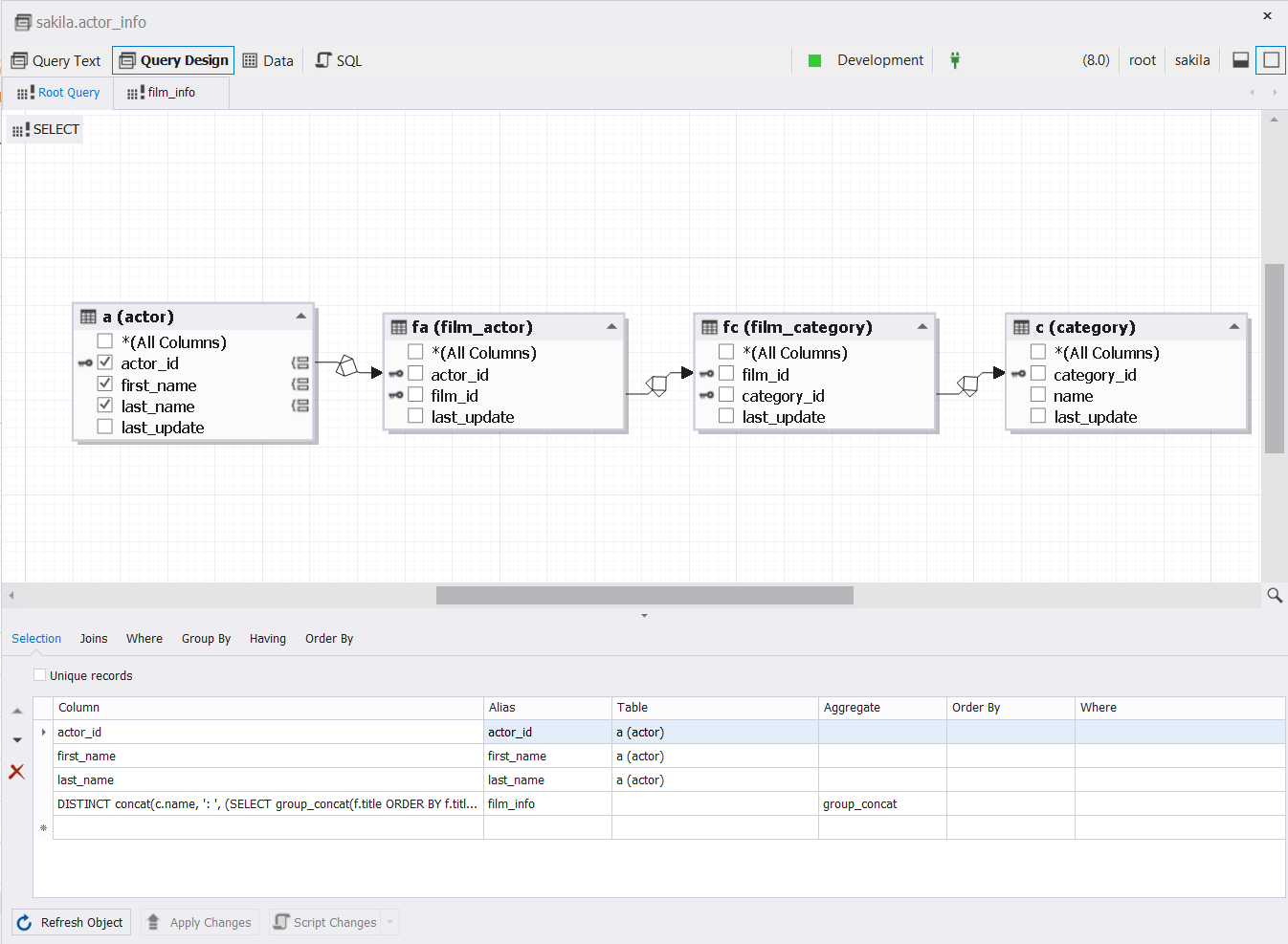1288x944 pixels.
Task: Uncheck actor_id in actor table
Action: click(105, 362)
